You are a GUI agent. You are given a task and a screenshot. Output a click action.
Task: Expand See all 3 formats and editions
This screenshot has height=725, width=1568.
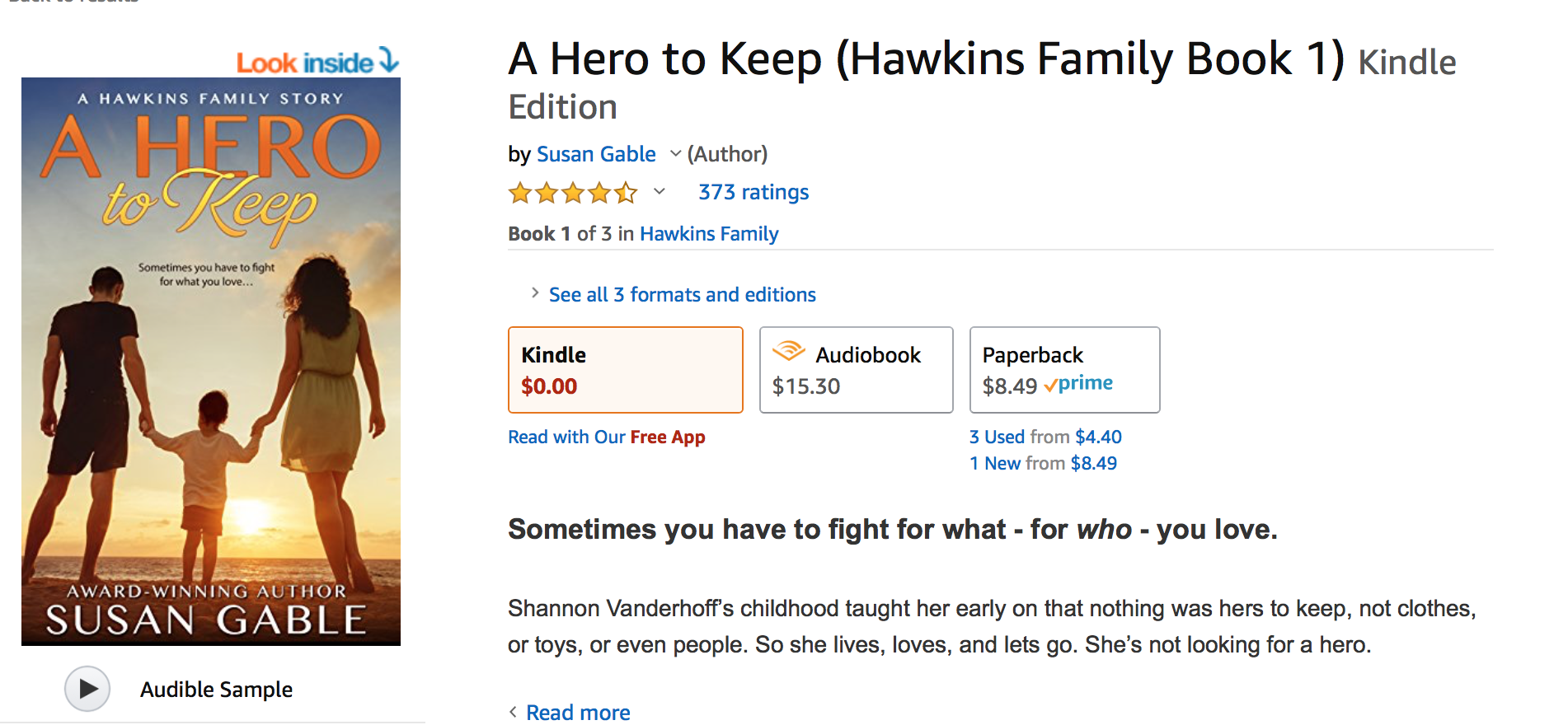coord(682,295)
